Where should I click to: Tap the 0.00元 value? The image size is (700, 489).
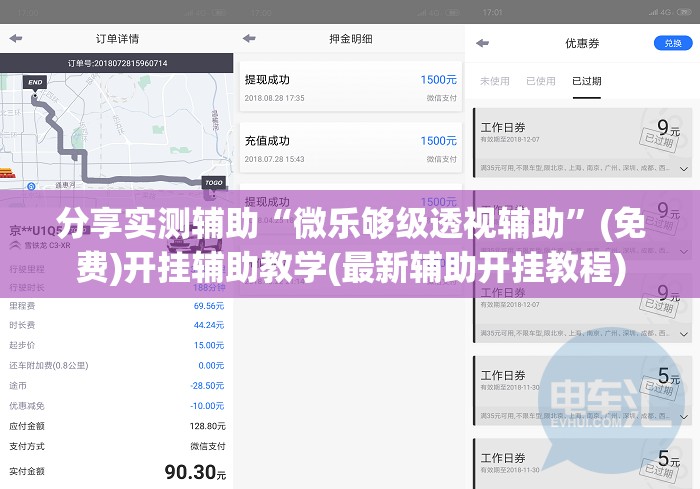(211, 365)
